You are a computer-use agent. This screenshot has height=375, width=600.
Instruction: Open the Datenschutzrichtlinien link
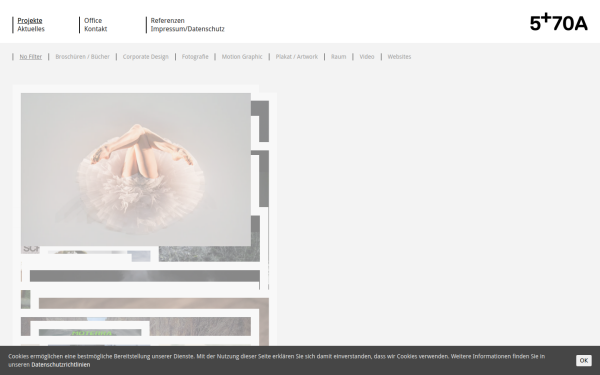(x=61, y=365)
